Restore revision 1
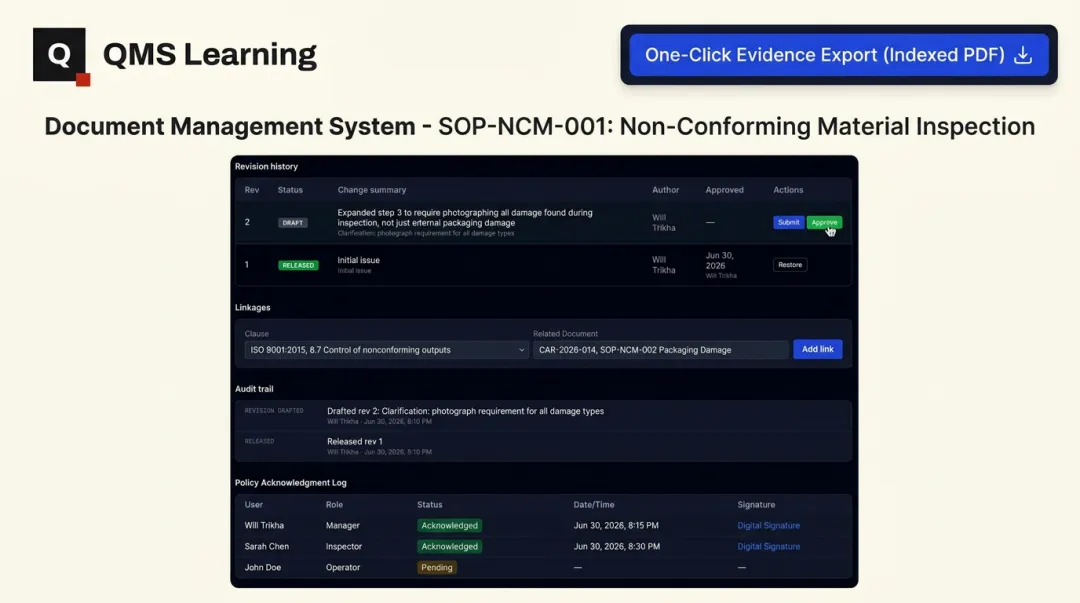This screenshot has height=603, width=1080. click(x=790, y=265)
